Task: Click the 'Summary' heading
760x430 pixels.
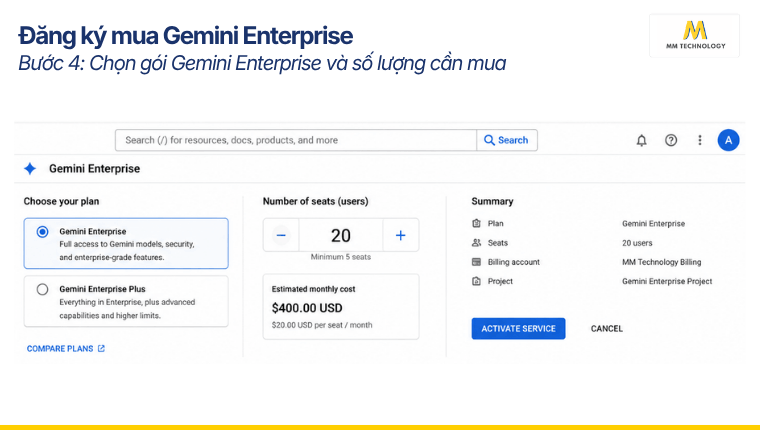Action: point(492,201)
